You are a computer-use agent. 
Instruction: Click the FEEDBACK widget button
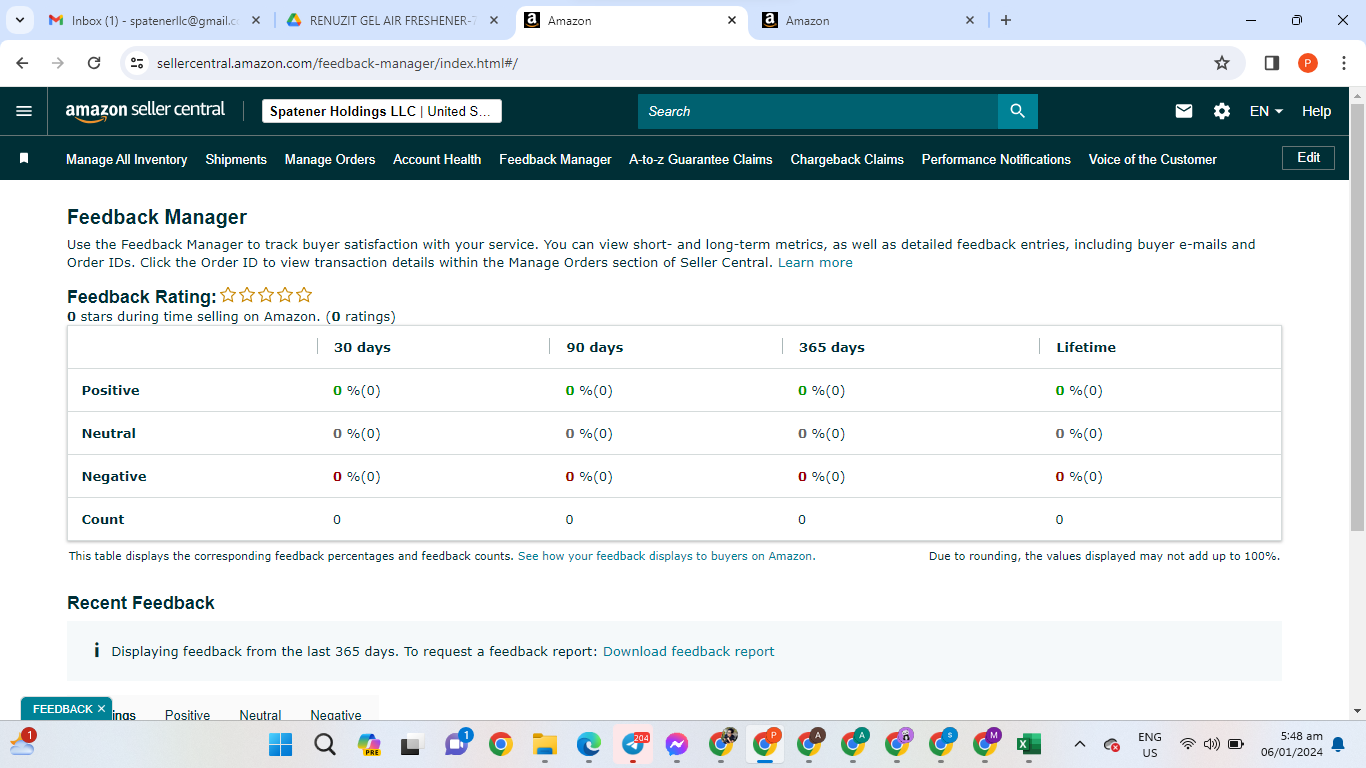62,709
